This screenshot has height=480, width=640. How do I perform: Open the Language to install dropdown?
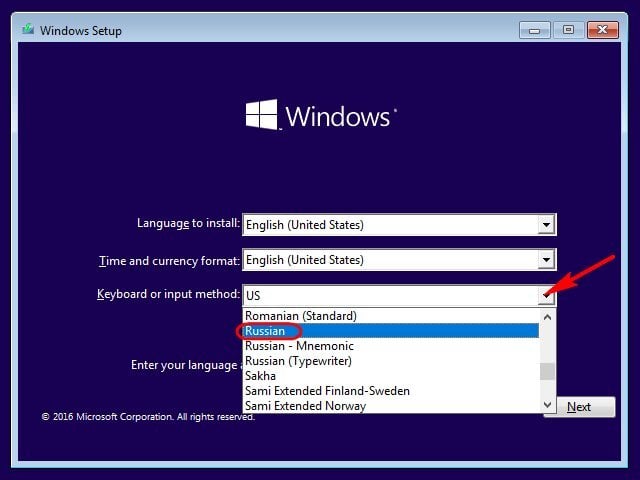tap(546, 224)
